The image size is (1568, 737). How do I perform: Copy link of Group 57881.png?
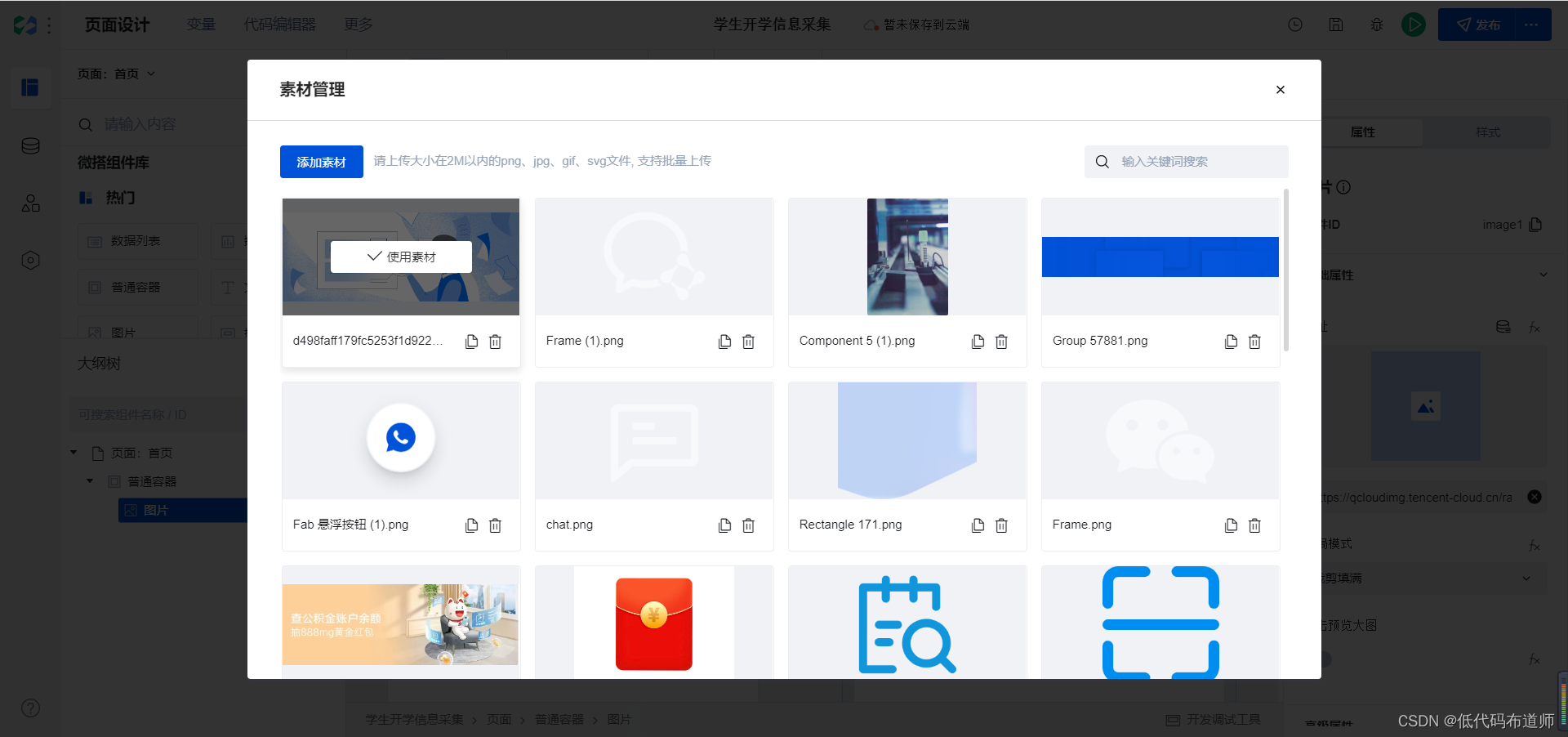(x=1231, y=342)
